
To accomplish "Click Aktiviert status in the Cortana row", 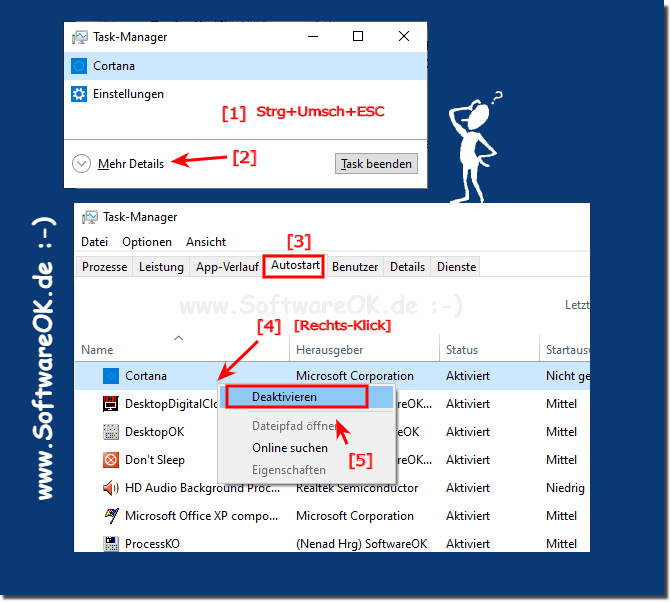I will coord(468,376).
